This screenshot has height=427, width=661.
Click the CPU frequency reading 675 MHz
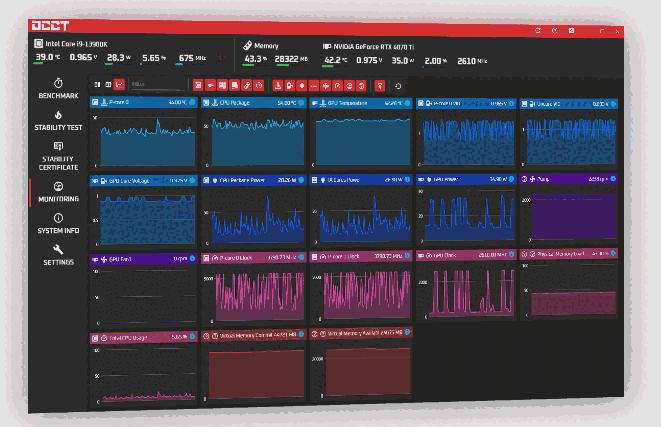(x=192, y=58)
